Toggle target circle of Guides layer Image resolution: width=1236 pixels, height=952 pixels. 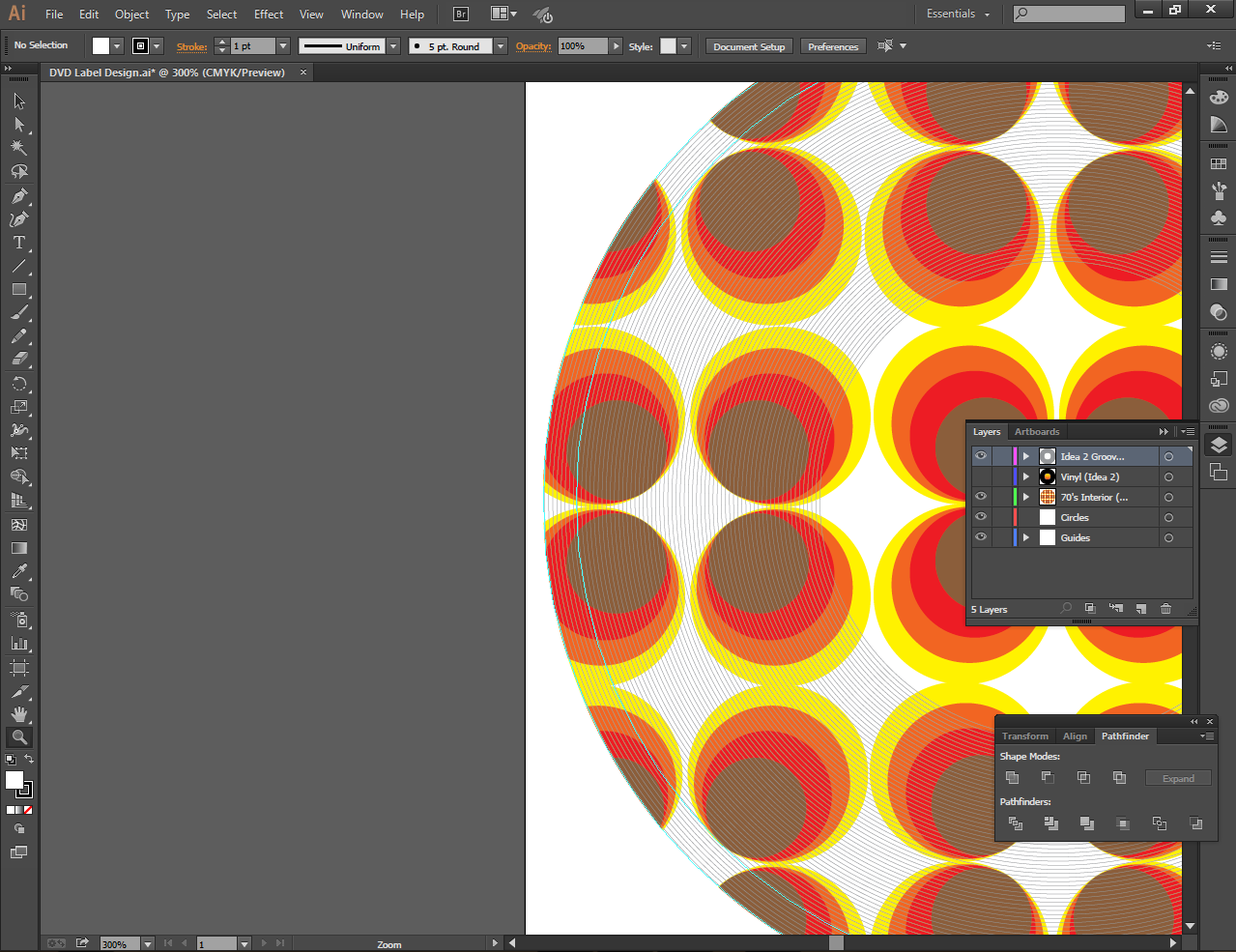[x=1168, y=538]
